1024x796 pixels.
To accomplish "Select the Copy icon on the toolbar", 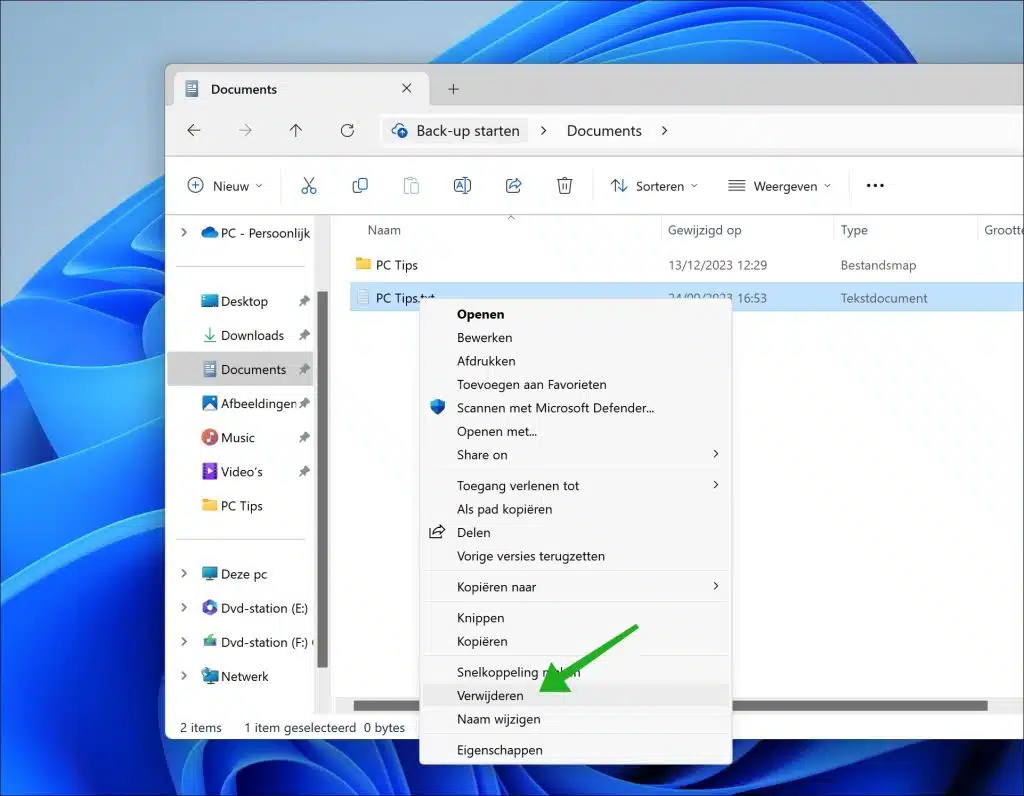I will tap(360, 185).
